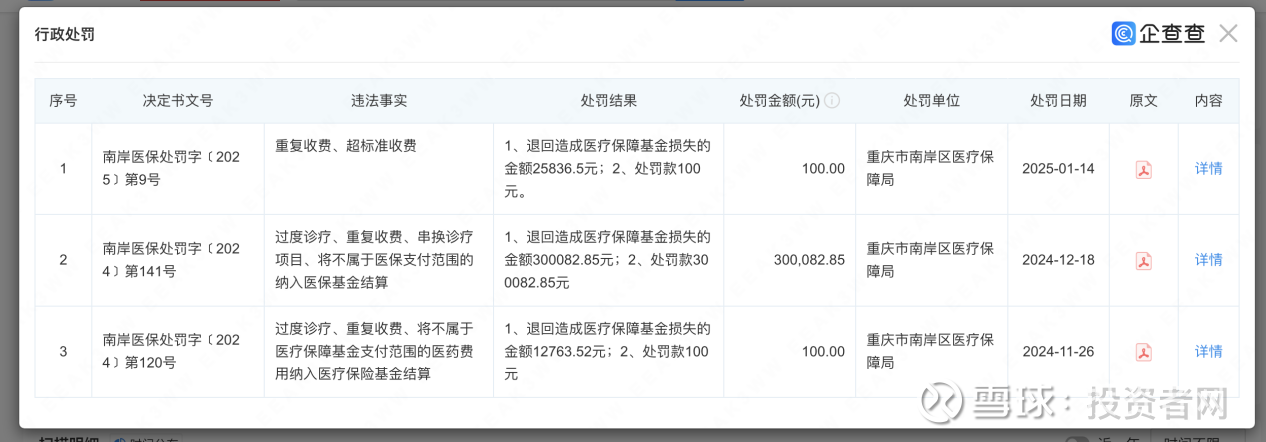Toggle the switch at bottom right
The width and height of the screenshot is (1266, 442).
click(x=1077, y=439)
